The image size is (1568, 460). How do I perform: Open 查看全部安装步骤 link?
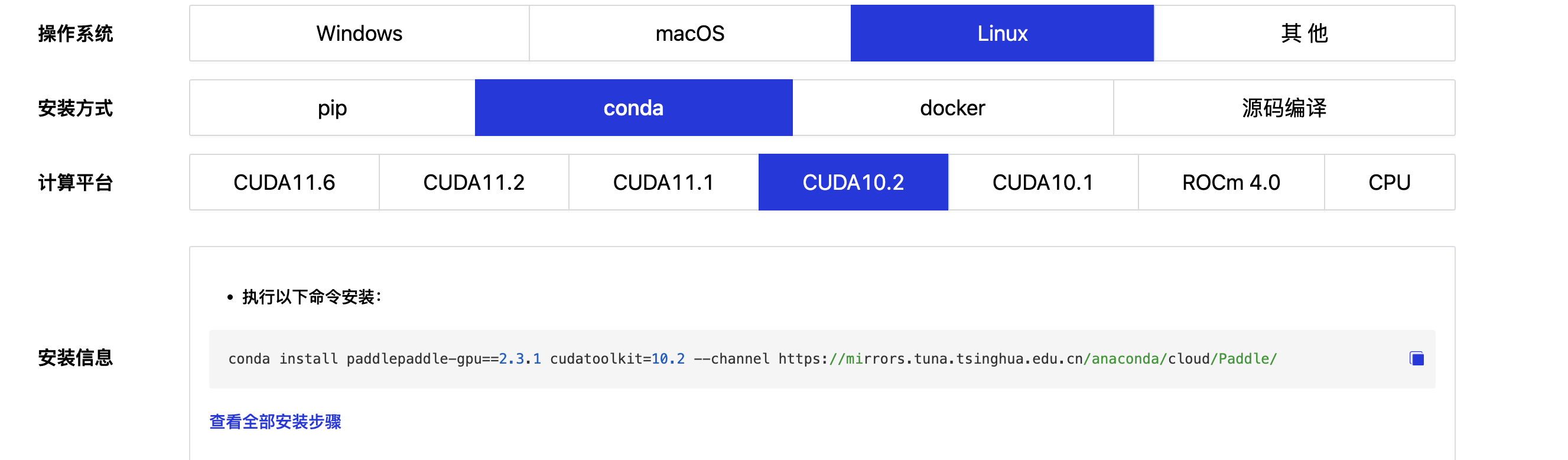(x=275, y=421)
